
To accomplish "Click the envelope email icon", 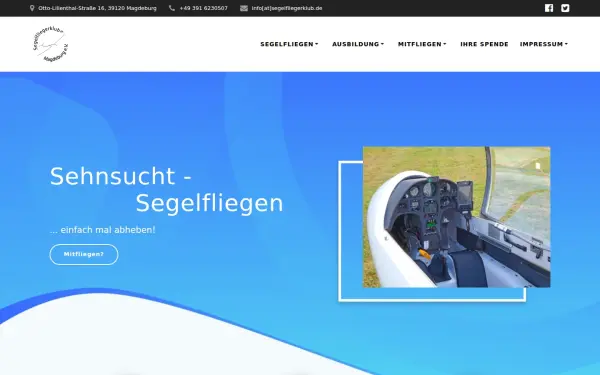I will tap(244, 8).
